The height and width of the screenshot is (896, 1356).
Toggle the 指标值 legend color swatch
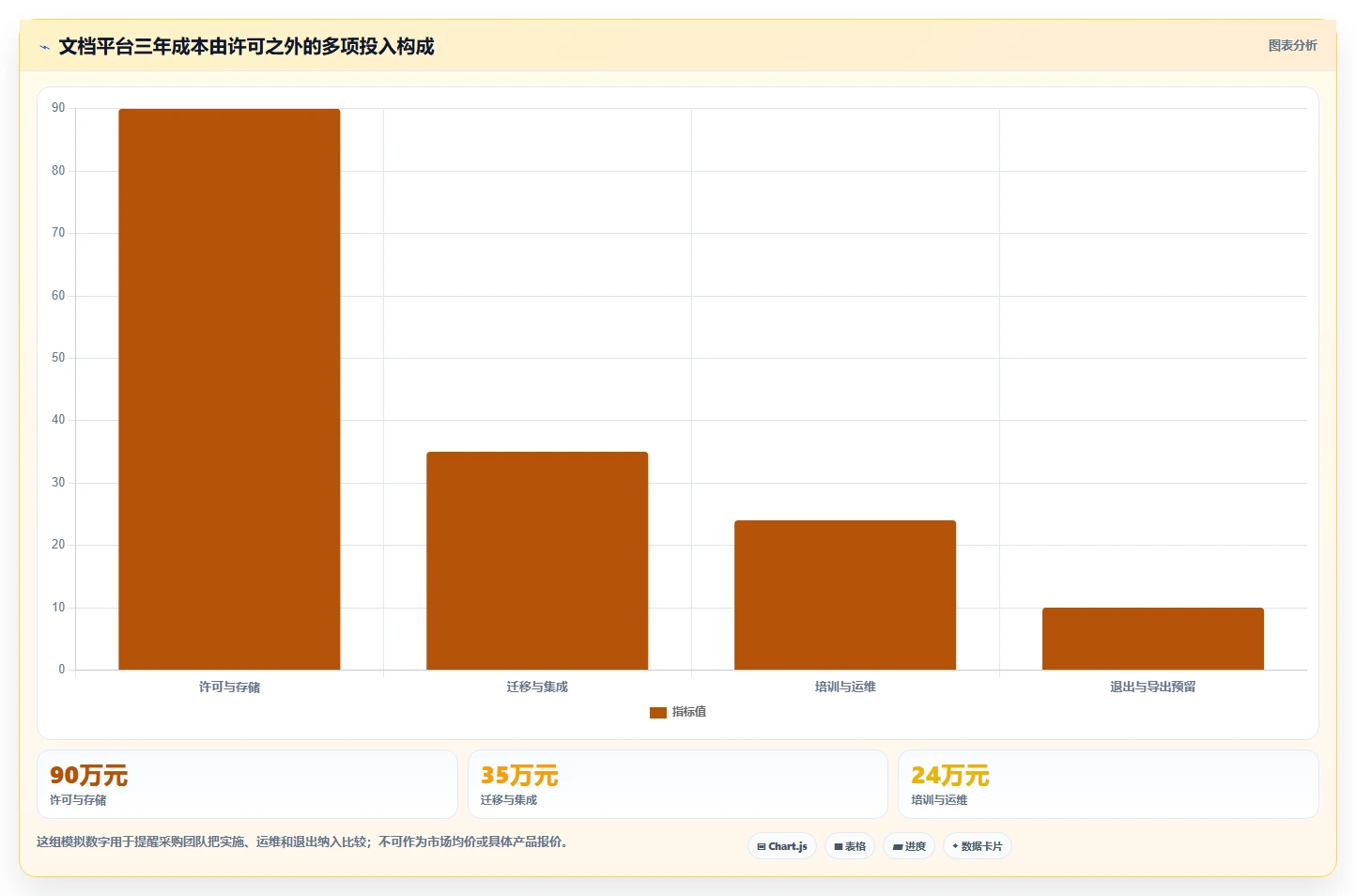(x=657, y=713)
